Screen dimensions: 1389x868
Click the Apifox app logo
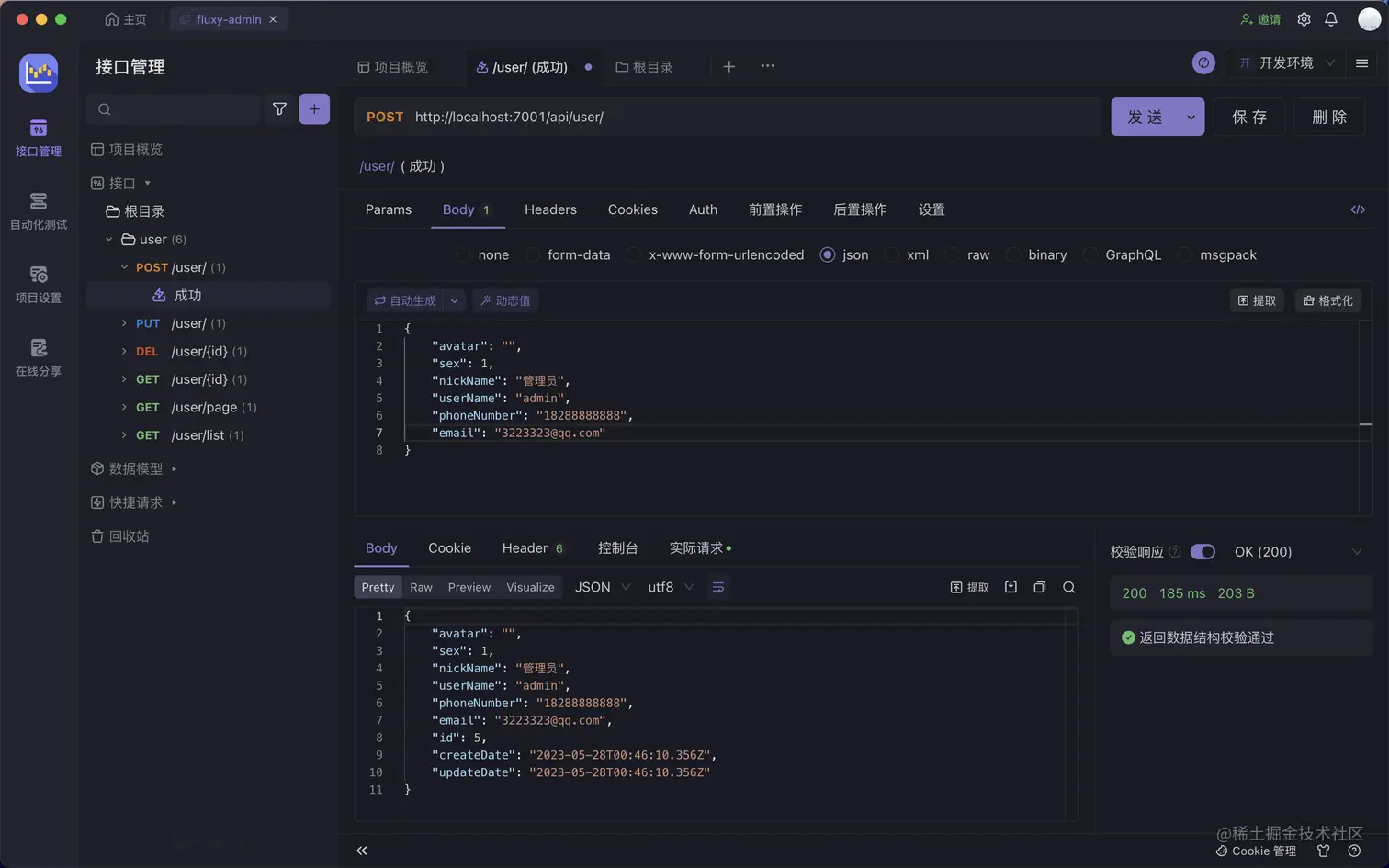tap(39, 73)
